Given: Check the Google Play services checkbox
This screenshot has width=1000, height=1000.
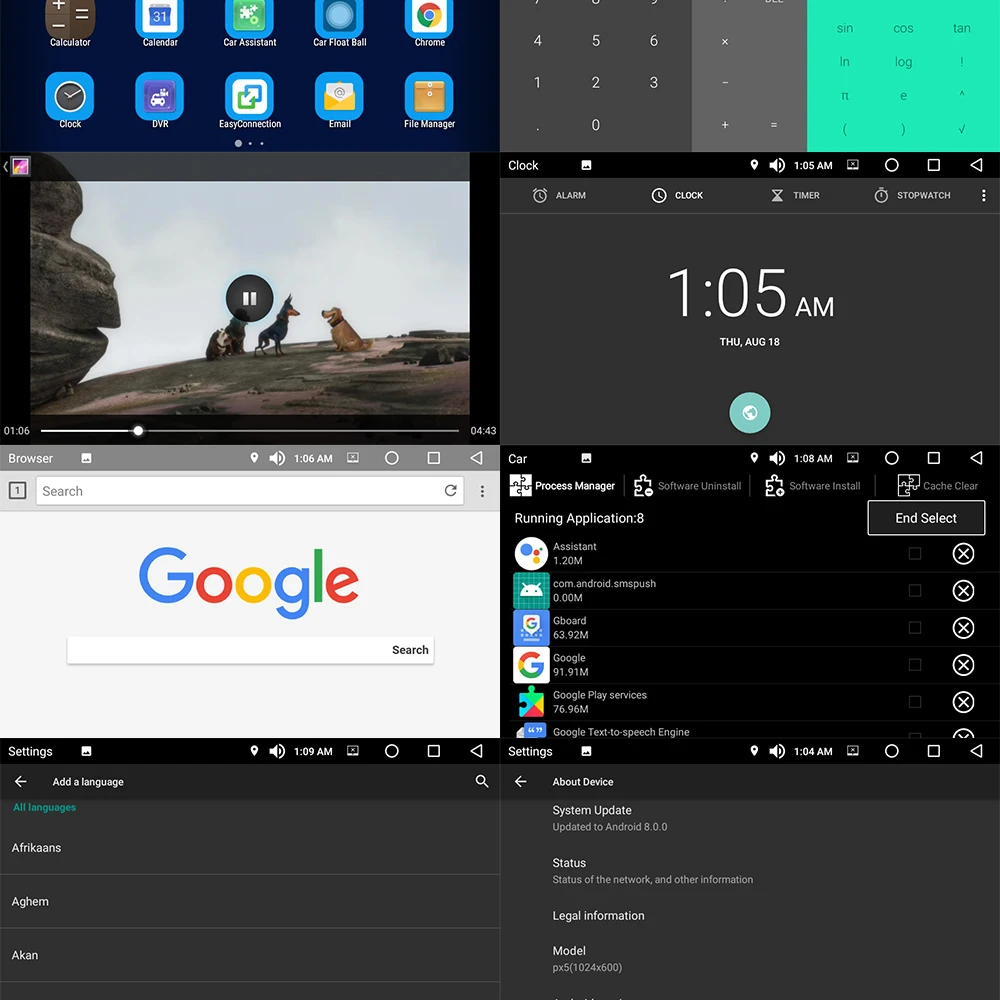Looking at the screenshot, I should point(915,702).
